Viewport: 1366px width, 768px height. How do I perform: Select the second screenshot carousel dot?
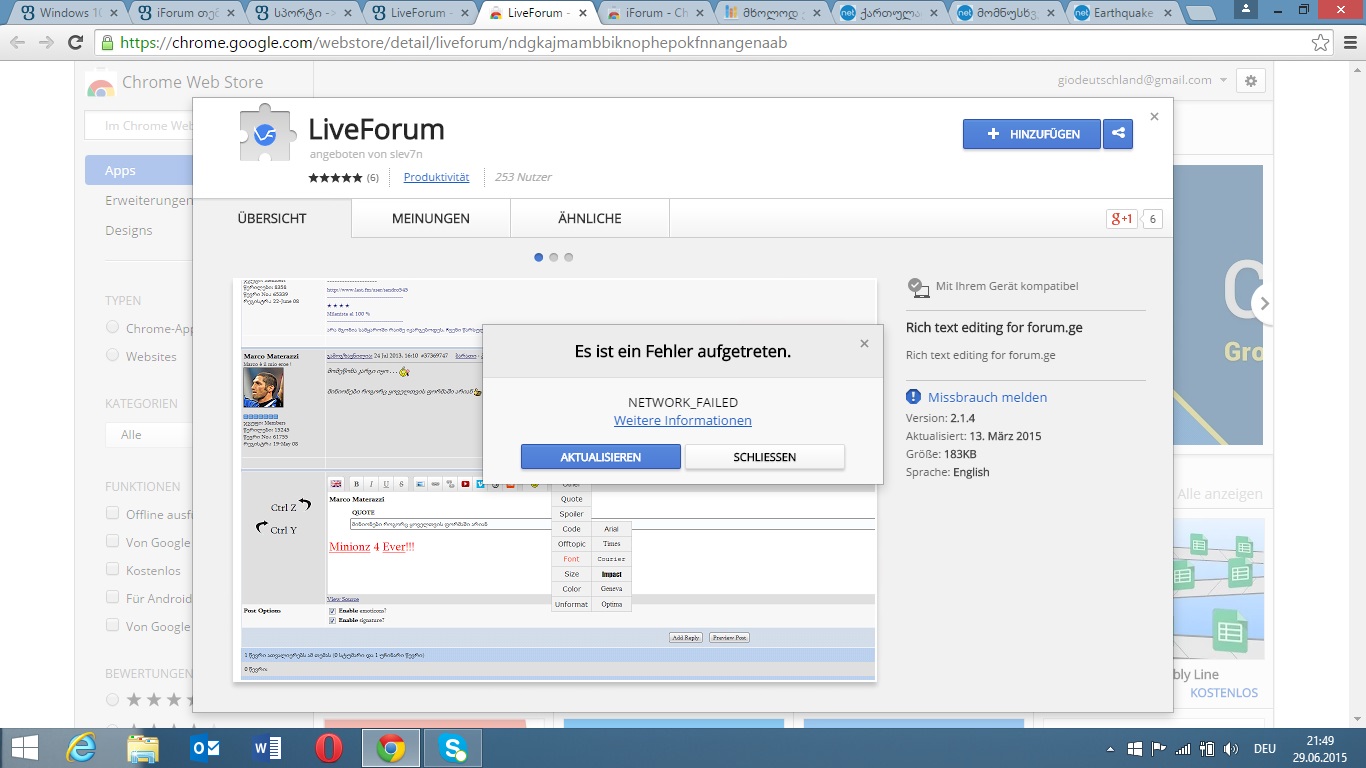[554, 257]
